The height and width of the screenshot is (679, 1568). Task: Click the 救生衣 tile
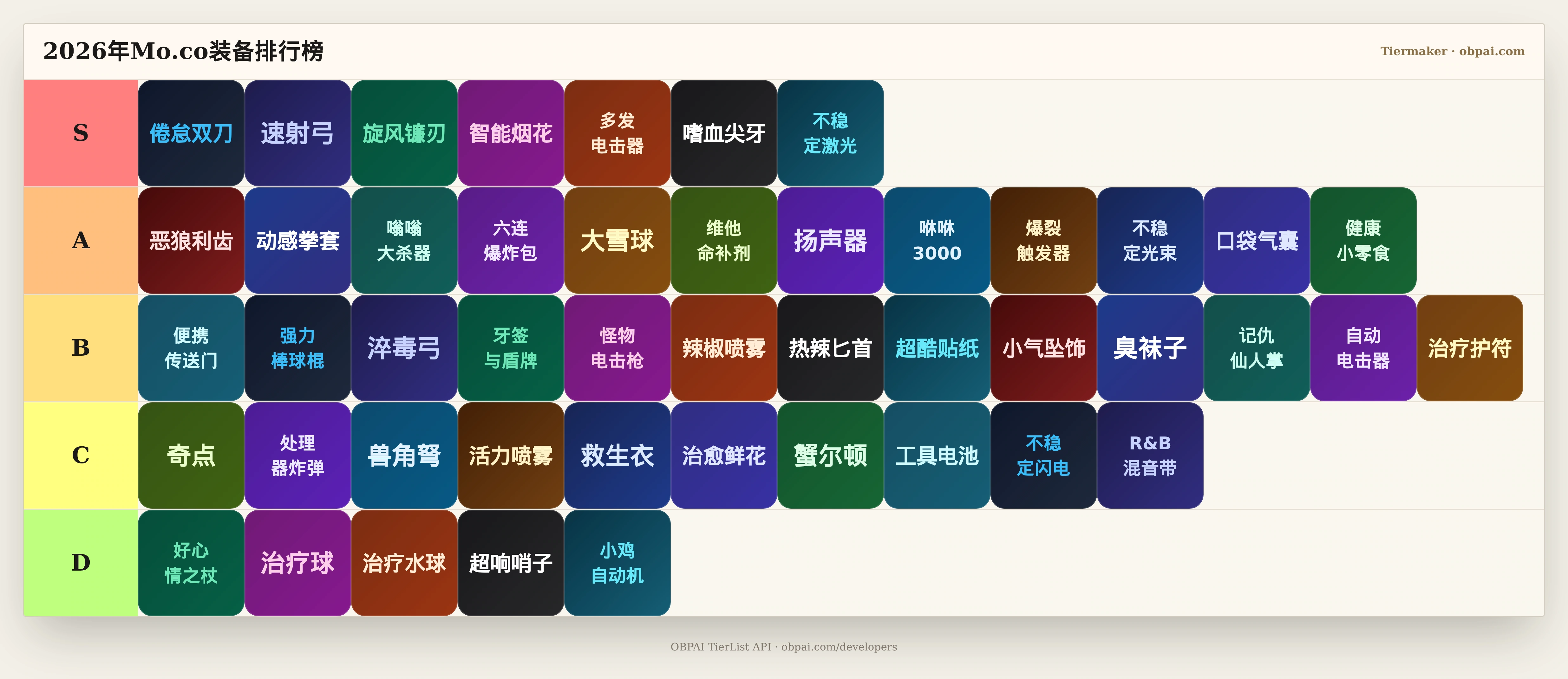click(x=617, y=456)
